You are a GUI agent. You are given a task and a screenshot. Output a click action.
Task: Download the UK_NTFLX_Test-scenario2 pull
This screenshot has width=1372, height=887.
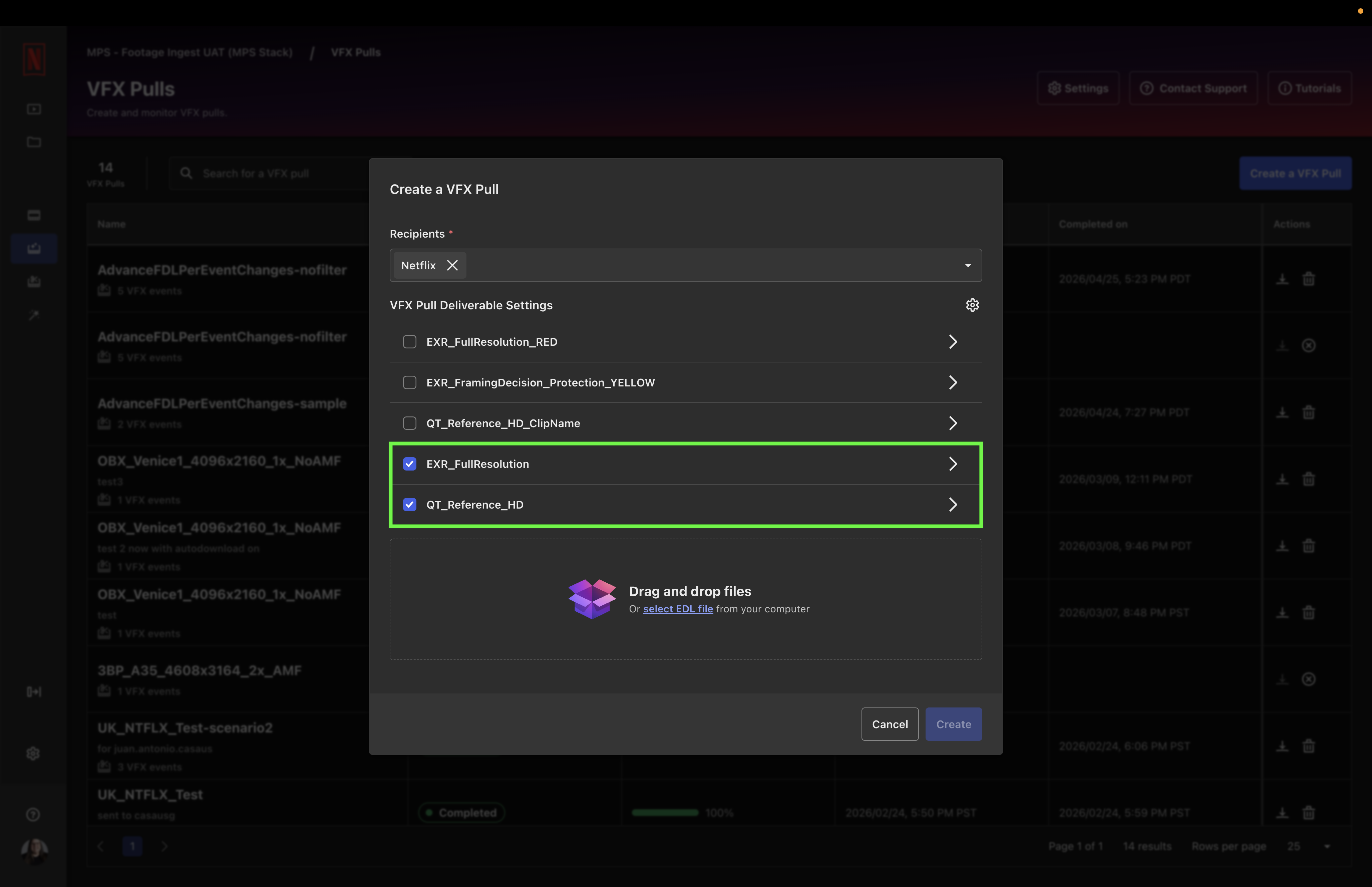click(1282, 747)
